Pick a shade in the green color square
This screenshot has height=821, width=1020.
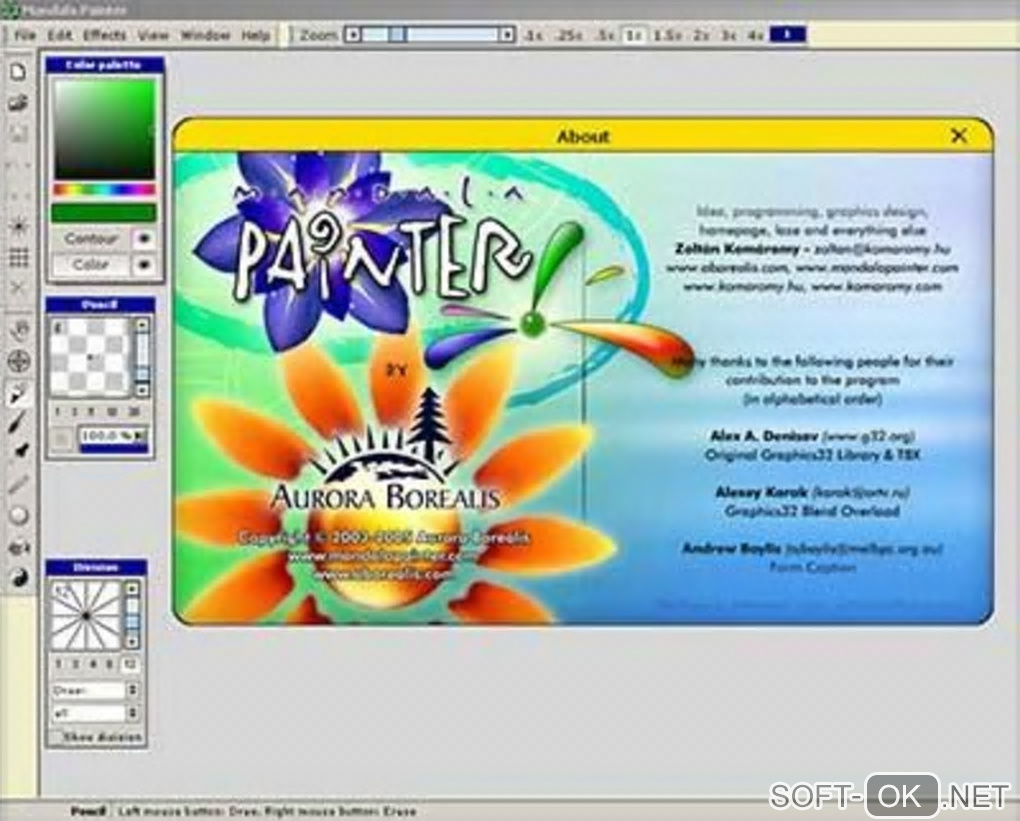[x=104, y=129]
